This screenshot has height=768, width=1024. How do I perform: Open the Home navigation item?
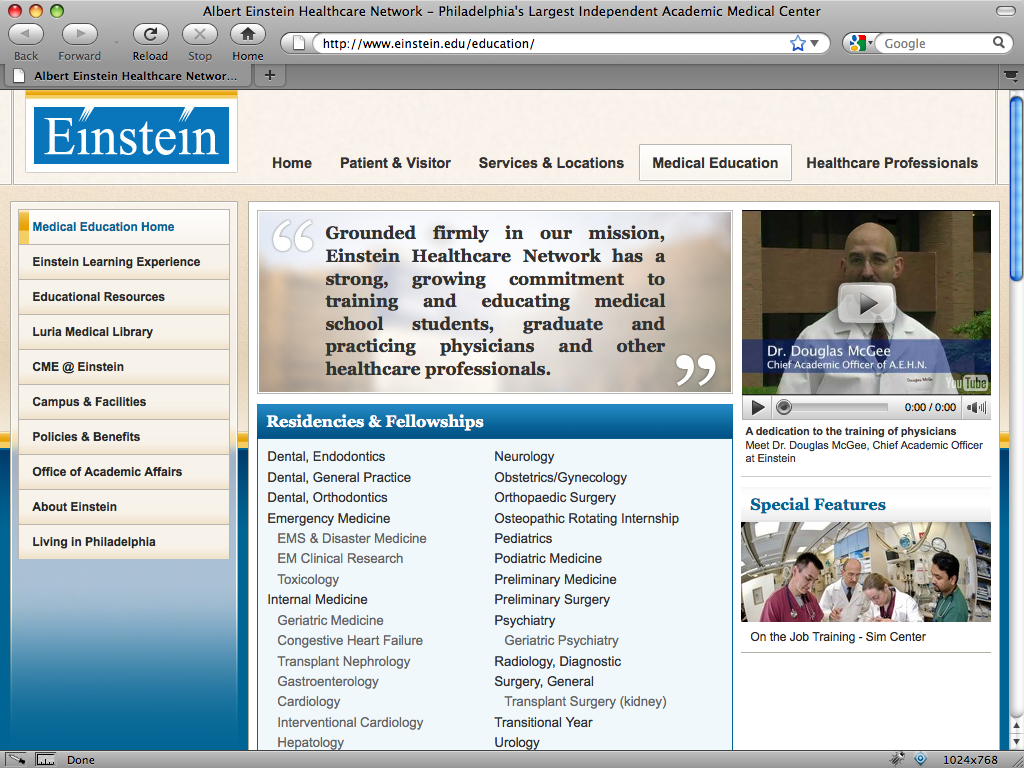point(292,163)
